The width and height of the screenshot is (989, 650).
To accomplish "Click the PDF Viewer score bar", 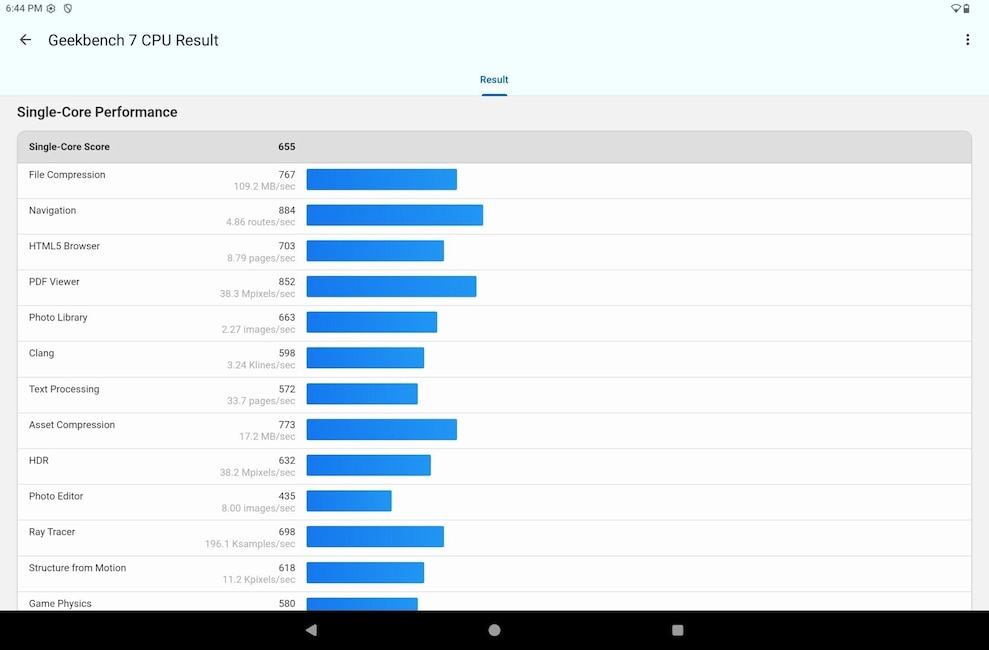I will [x=391, y=286].
